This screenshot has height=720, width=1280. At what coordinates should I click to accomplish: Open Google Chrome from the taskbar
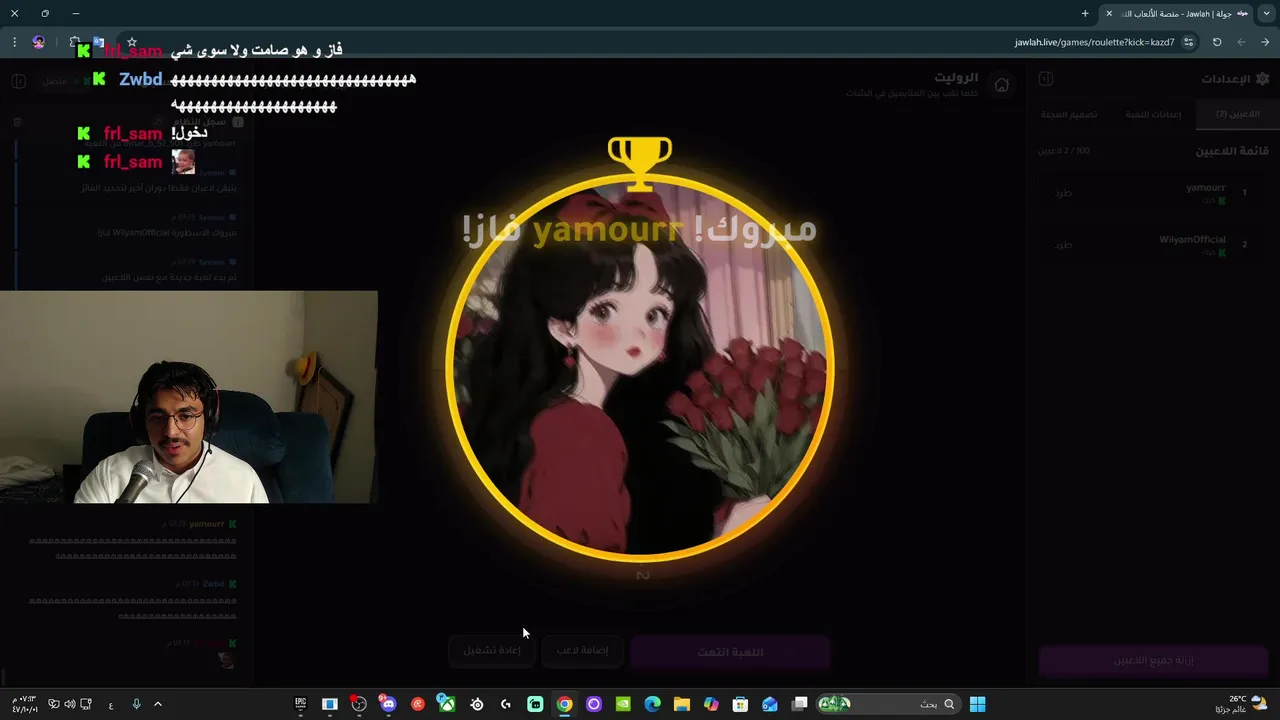[564, 704]
